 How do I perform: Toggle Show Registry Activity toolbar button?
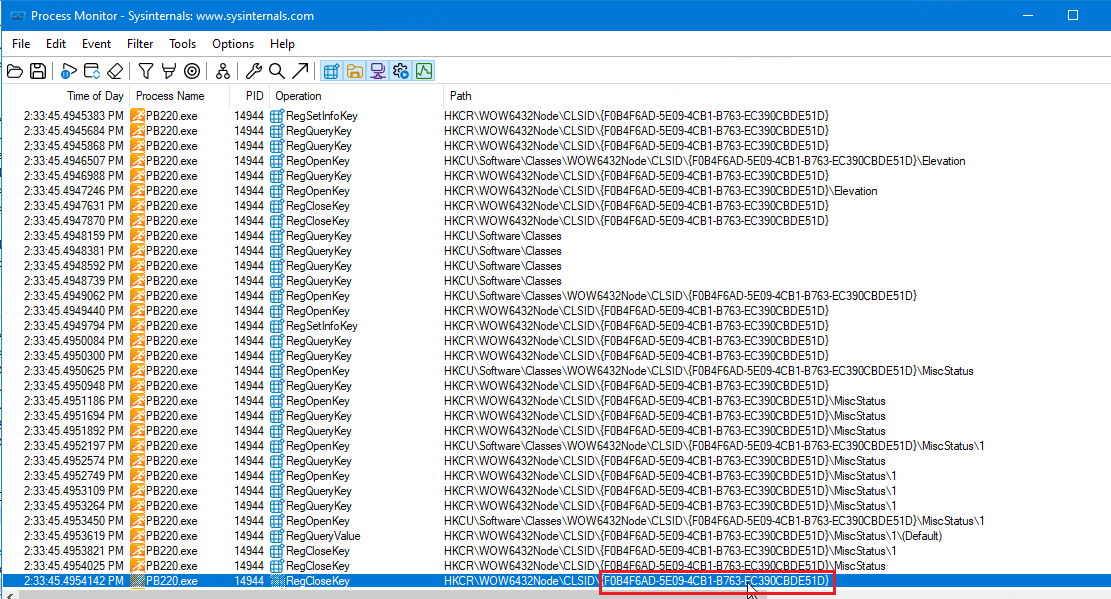tap(331, 71)
